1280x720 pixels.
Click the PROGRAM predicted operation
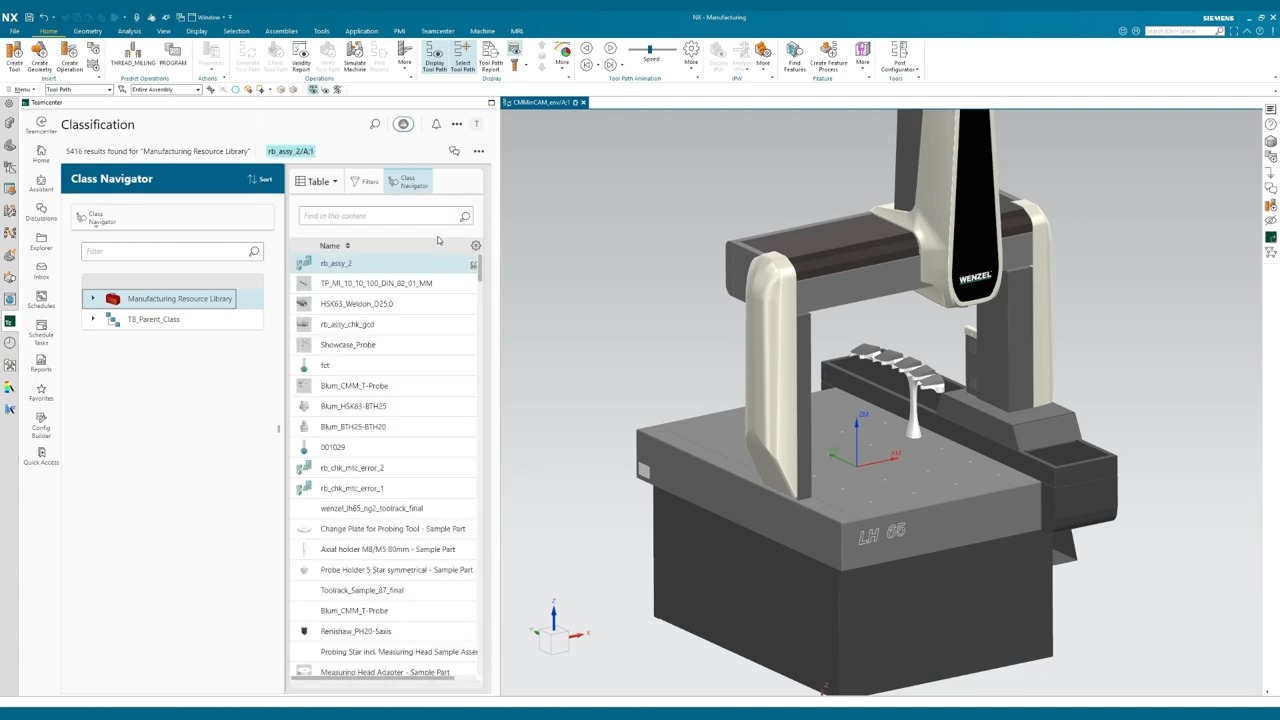click(x=172, y=56)
